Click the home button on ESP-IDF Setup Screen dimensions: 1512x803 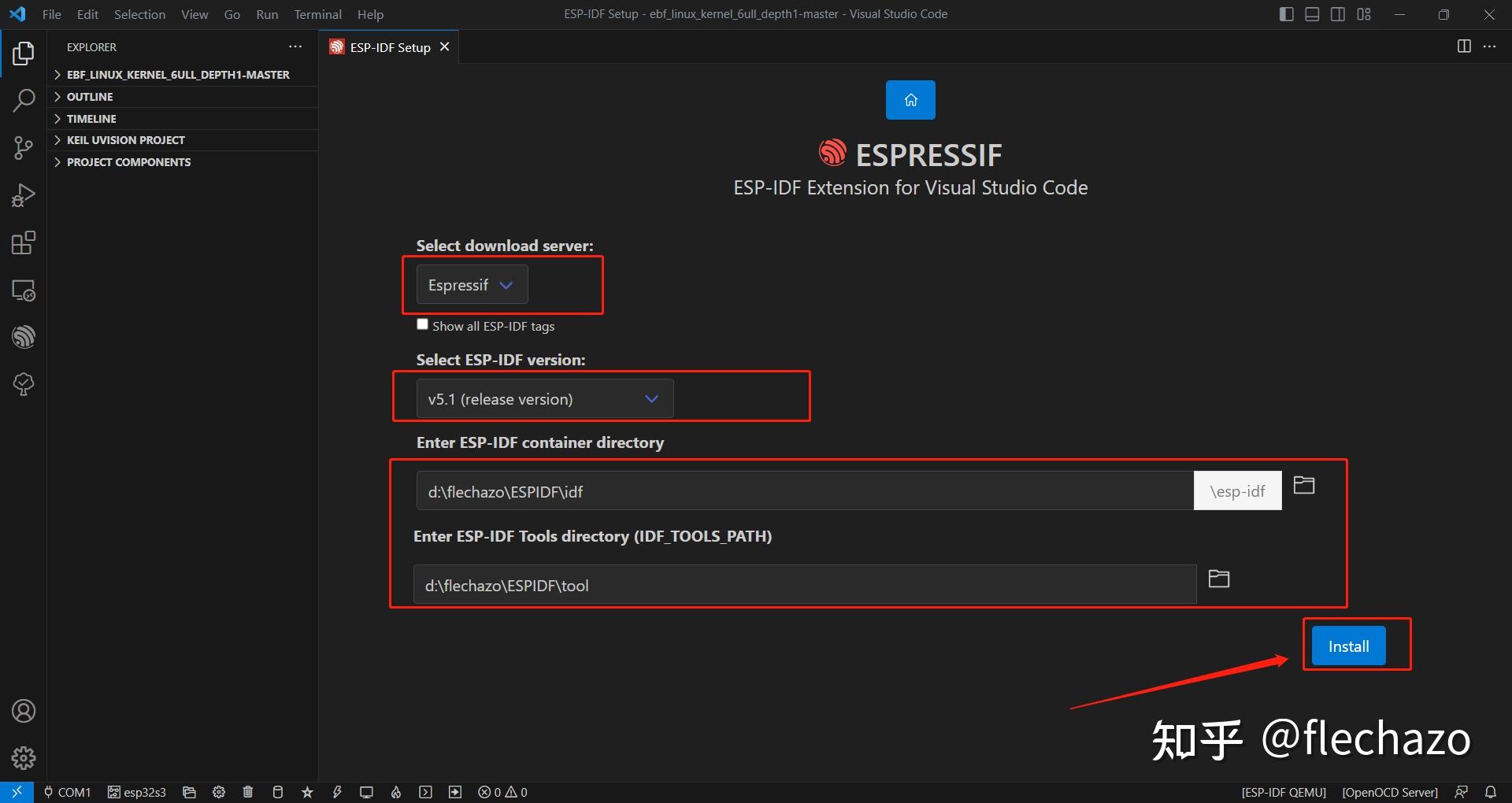[910, 100]
